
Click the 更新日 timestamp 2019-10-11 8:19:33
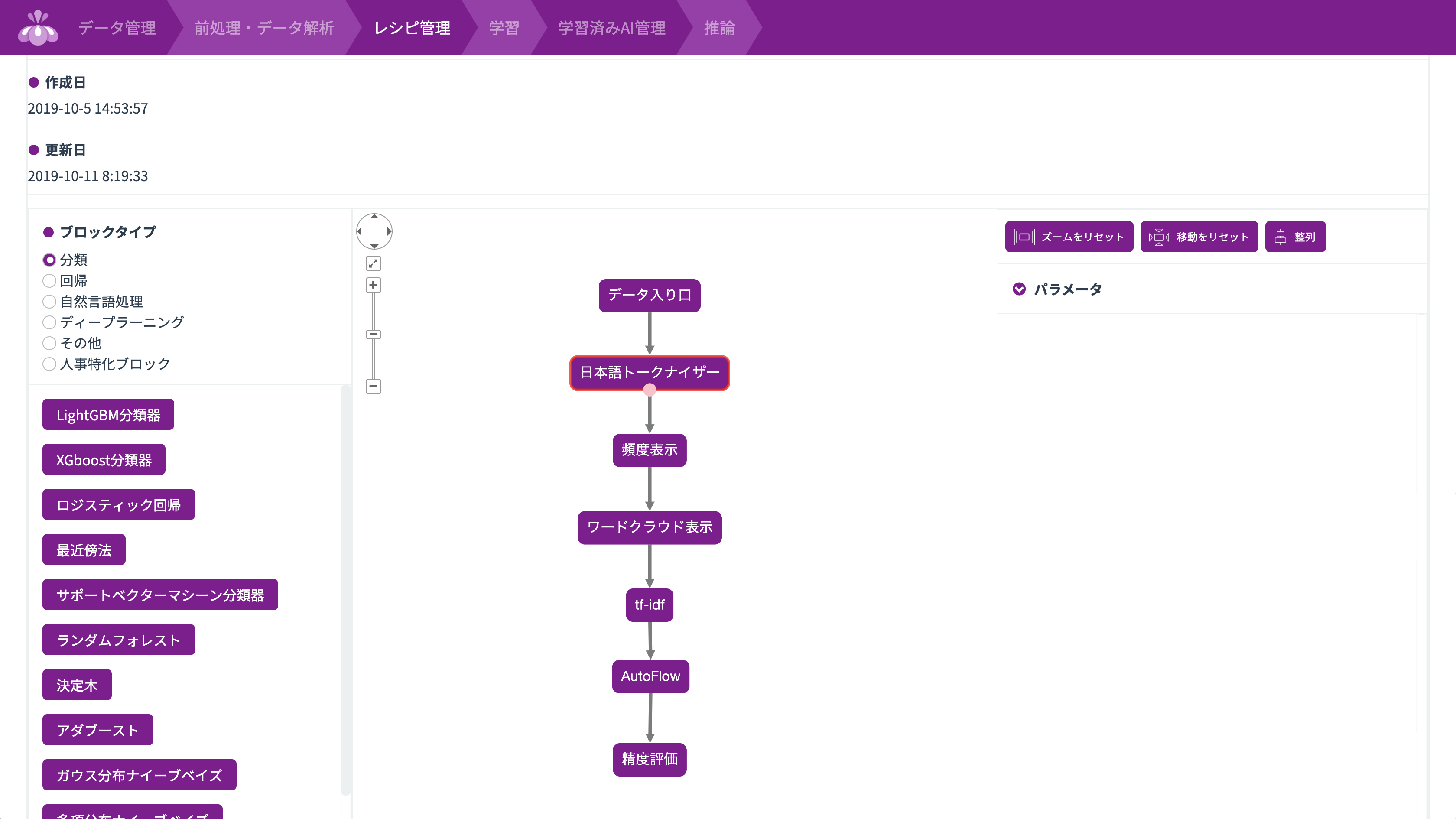pyautogui.click(x=88, y=176)
